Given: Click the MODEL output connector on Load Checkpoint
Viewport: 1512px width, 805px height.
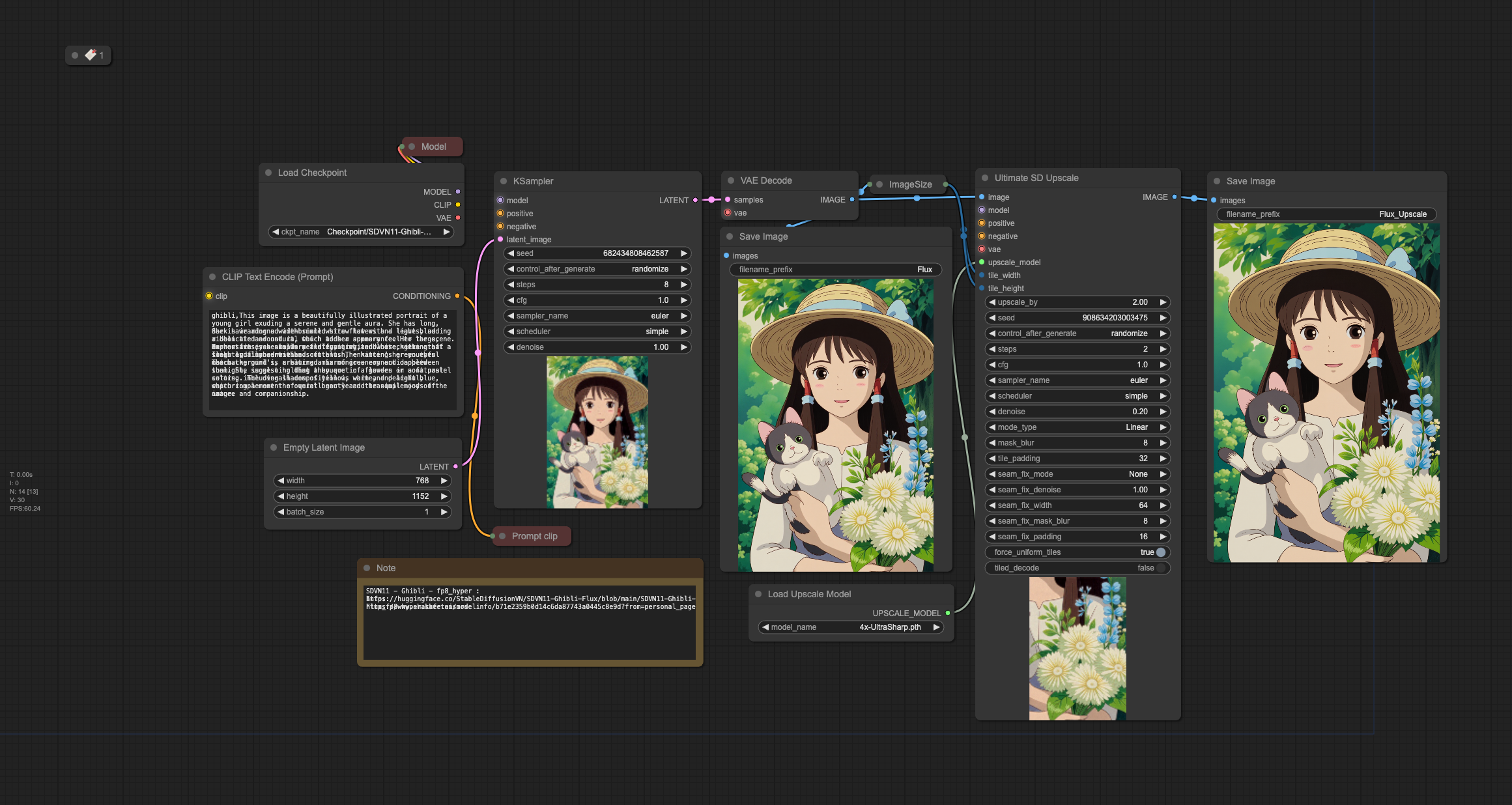Looking at the screenshot, I should click(458, 191).
